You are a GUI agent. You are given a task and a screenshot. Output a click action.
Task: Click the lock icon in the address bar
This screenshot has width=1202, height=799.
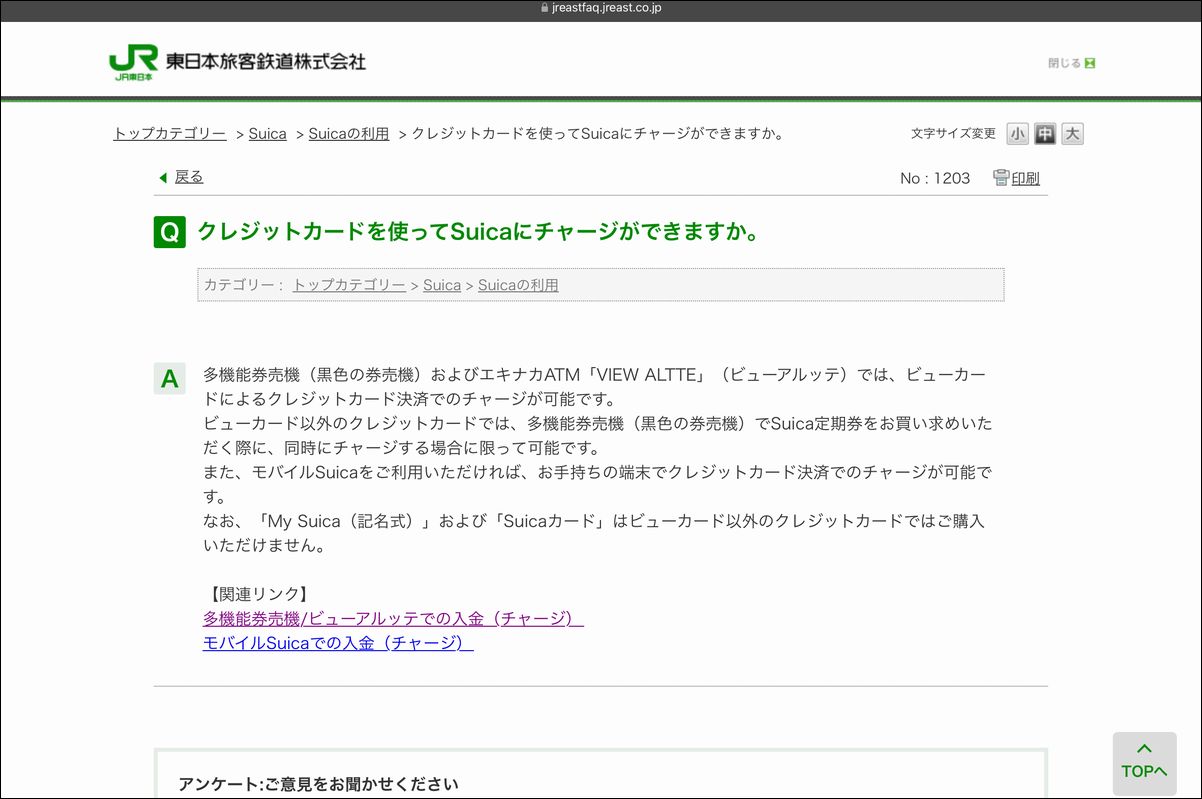(x=544, y=8)
